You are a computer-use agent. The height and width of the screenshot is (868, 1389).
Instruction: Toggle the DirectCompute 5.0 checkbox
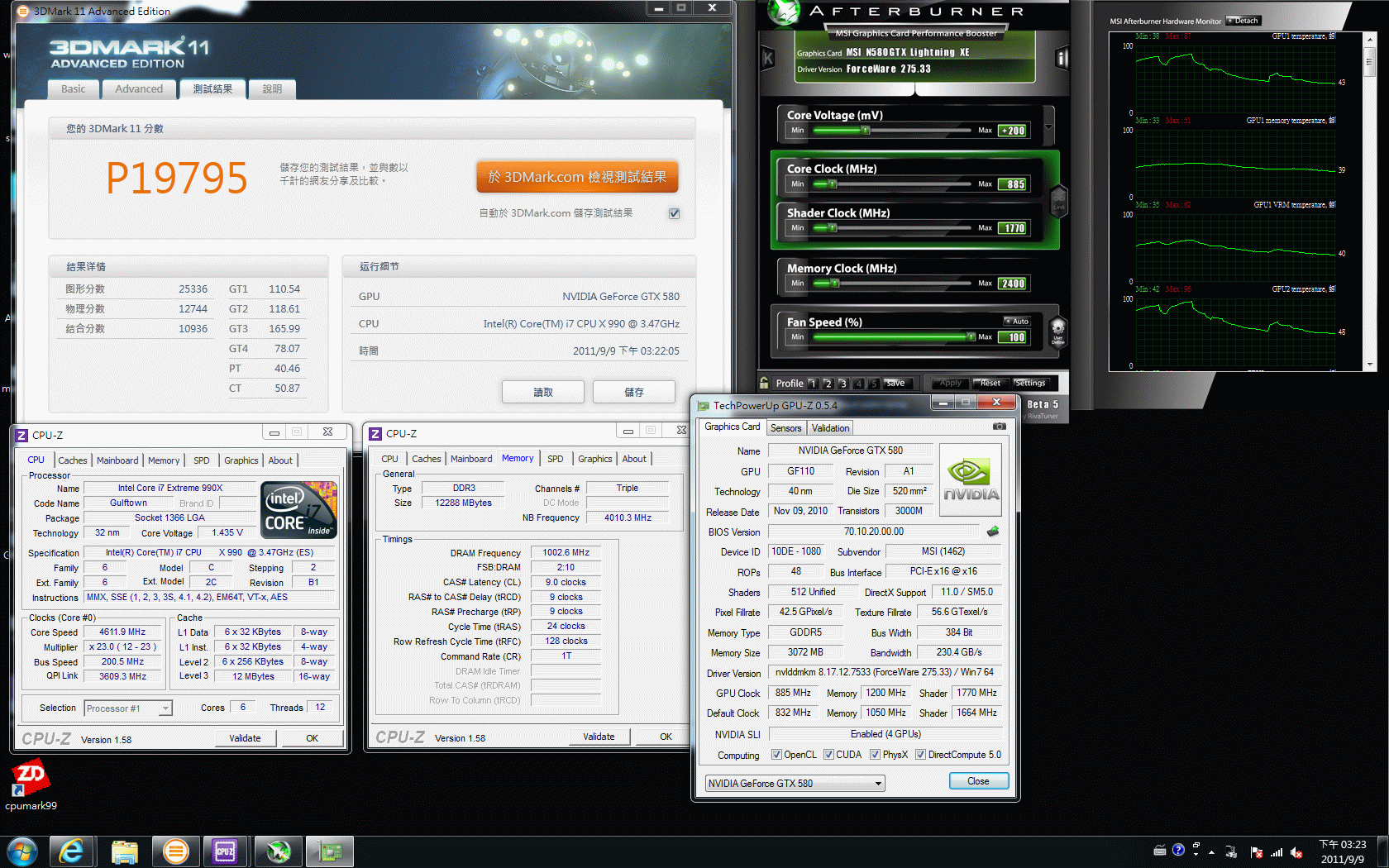tap(920, 755)
